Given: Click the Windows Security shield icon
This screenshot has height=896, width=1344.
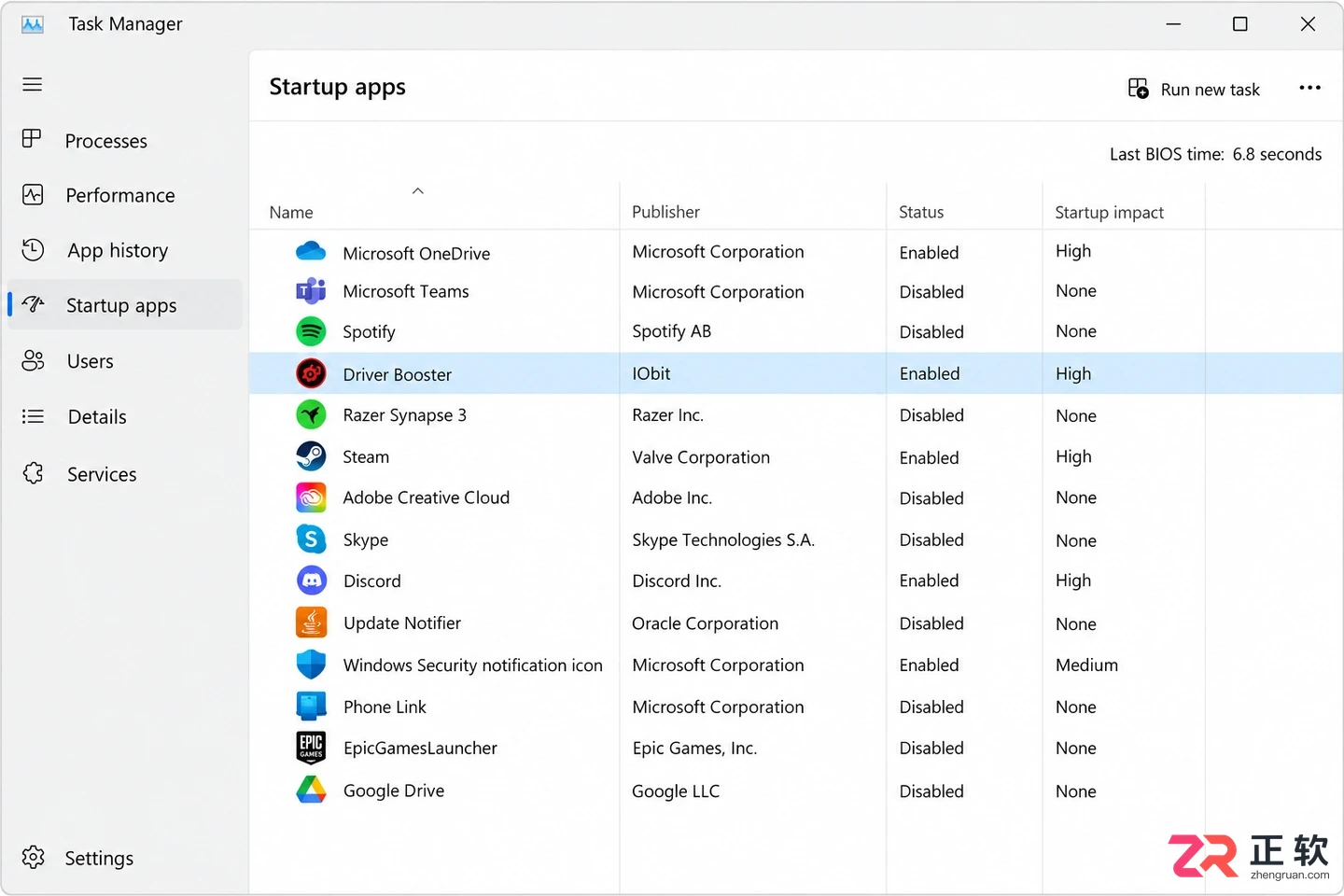Looking at the screenshot, I should [x=311, y=665].
